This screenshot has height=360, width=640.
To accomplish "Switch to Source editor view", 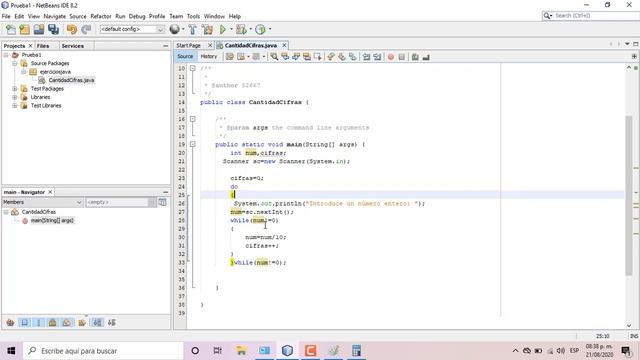I will click(x=185, y=56).
